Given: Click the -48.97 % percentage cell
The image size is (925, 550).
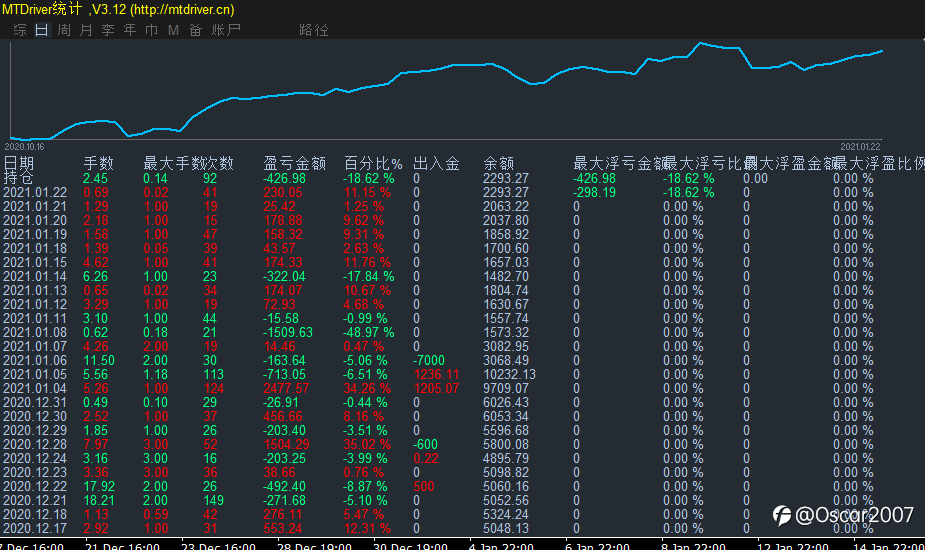Looking at the screenshot, I should click(369, 332).
